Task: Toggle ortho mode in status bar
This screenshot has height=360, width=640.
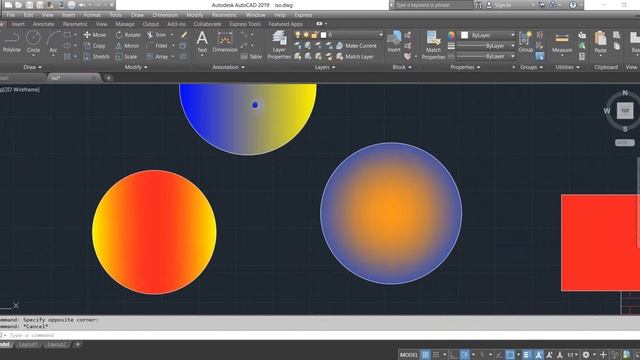Action: pyautogui.click(x=454, y=355)
